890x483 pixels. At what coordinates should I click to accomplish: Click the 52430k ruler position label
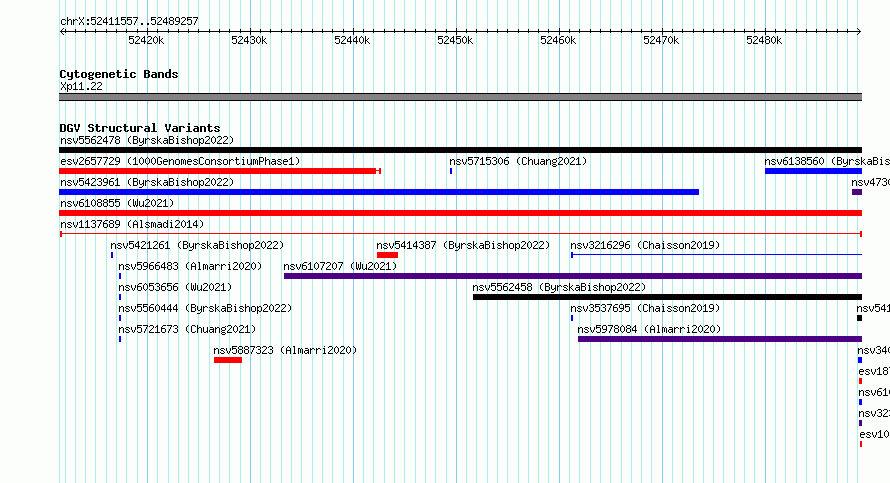click(x=249, y=40)
